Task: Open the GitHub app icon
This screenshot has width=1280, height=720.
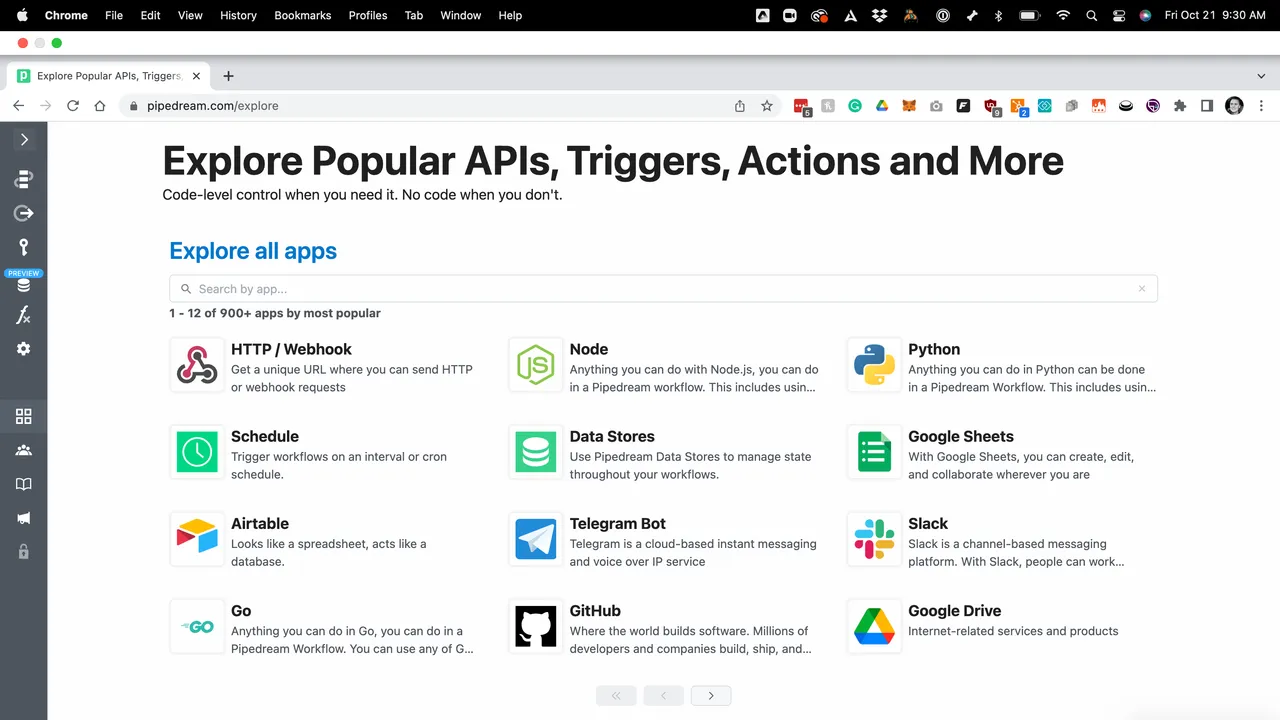Action: click(536, 626)
